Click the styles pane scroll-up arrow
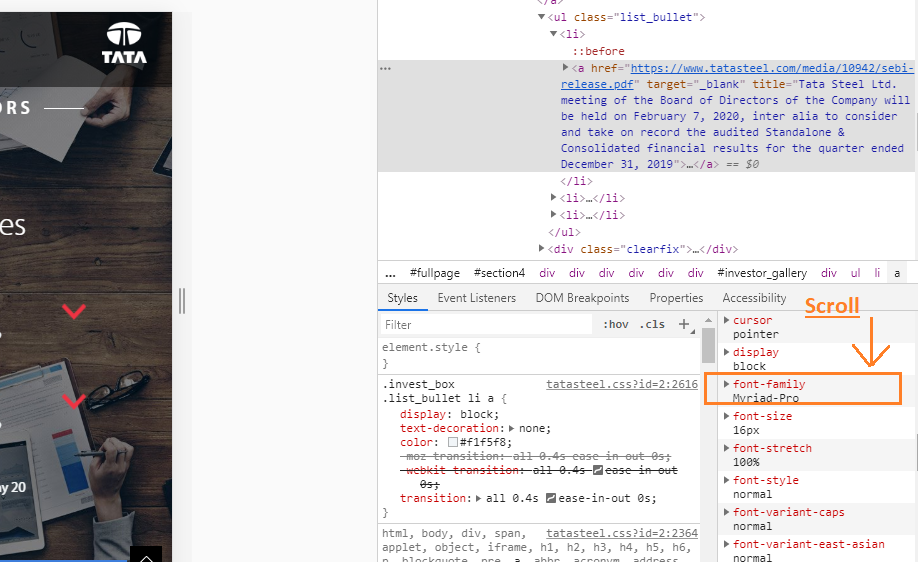The height and width of the screenshot is (562, 918). point(708,320)
